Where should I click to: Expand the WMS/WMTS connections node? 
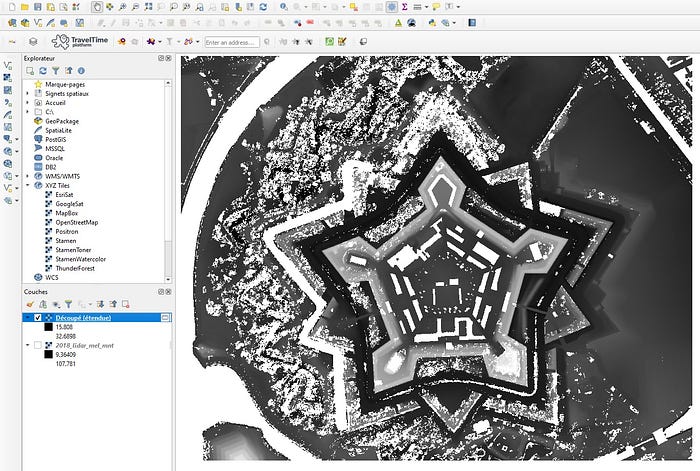coord(28,176)
